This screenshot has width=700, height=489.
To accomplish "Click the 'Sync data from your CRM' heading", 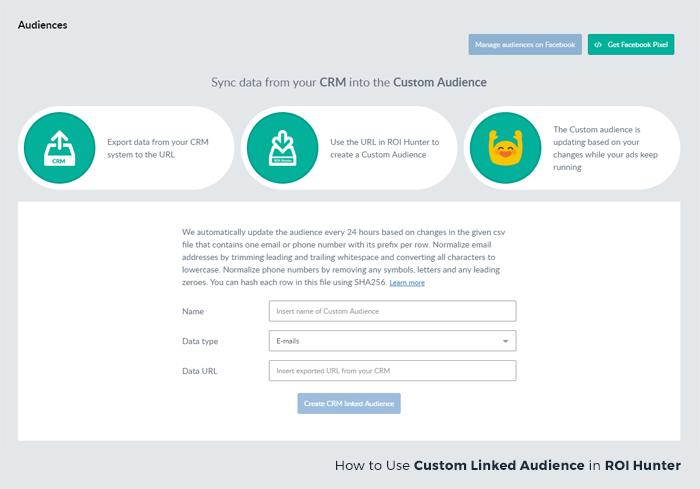I will click(x=349, y=82).
